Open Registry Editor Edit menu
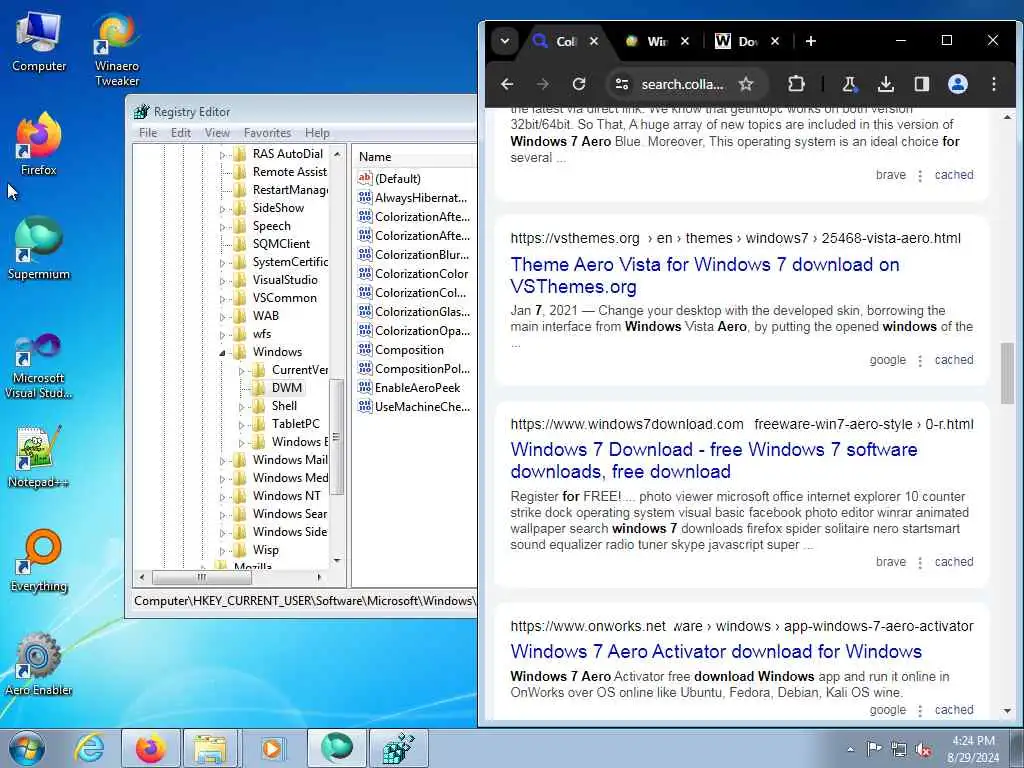Image resolution: width=1024 pixels, height=768 pixels. 181,133
